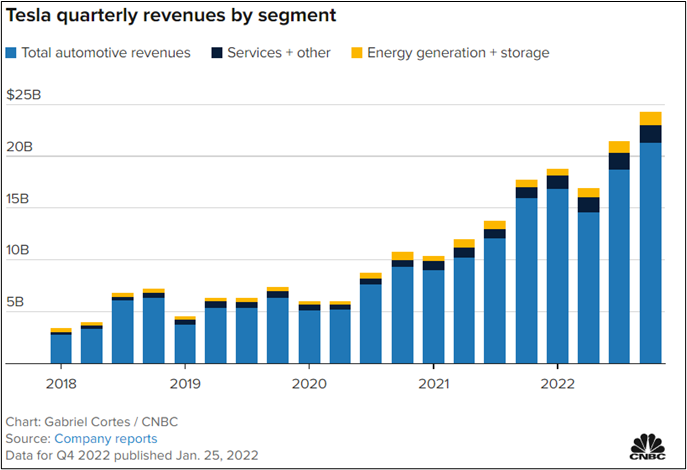Click the Gabriel Cortes / CNBC chart credit
Viewport: 687px width, 470px height.
[x=85, y=422]
